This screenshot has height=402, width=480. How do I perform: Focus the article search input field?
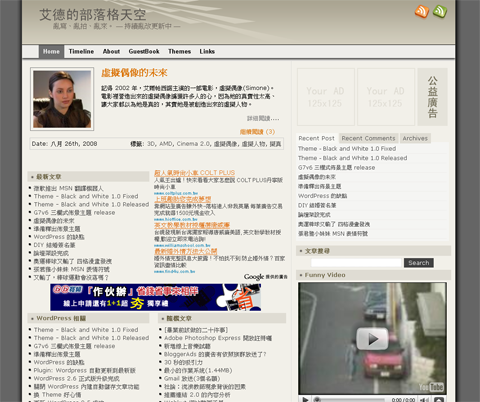[356, 263]
